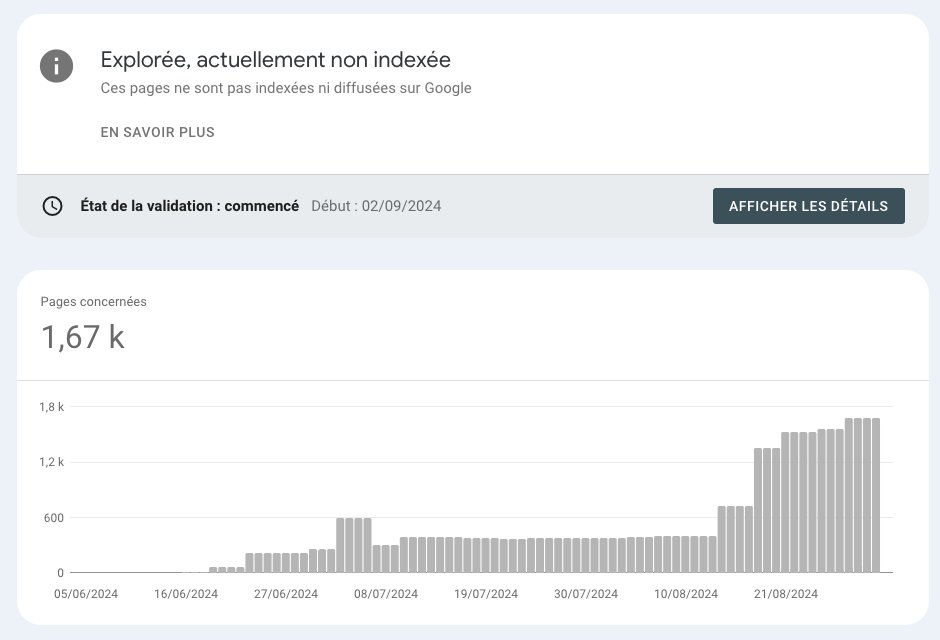The image size is (940, 640).
Task: Select the 05/06/2024 axis label
Action: pyautogui.click(x=85, y=593)
